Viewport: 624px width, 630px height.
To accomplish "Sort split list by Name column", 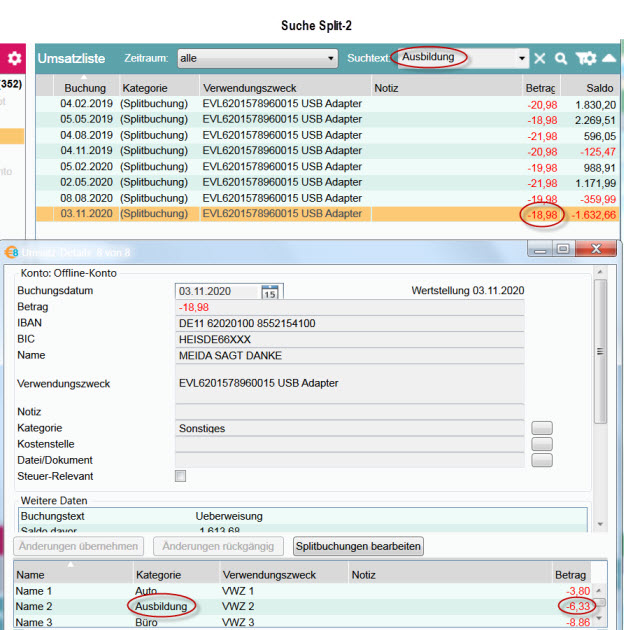I will coord(74,575).
